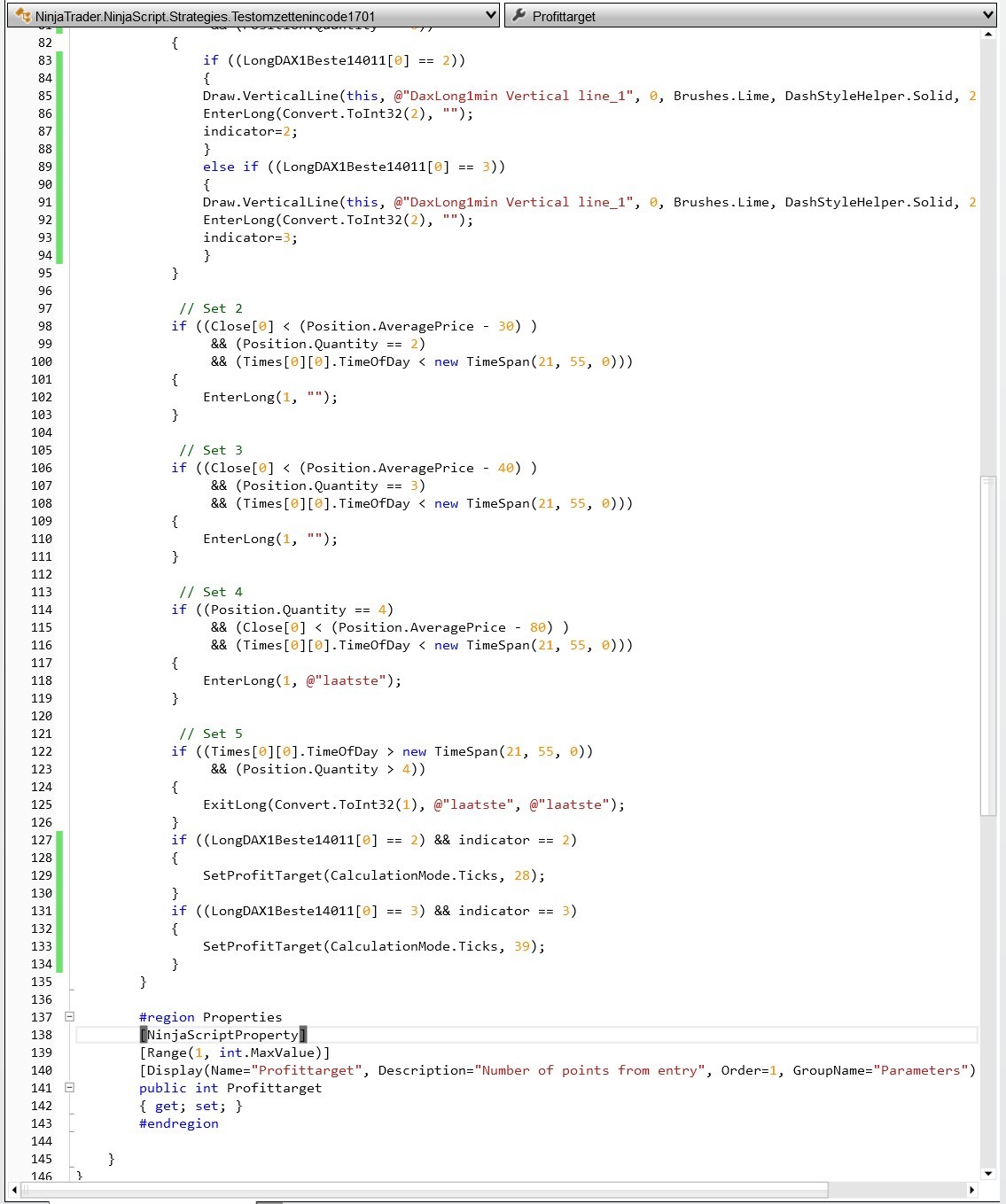Open the class selector dropdown Testomzettenincode1701
1006x1204 pixels.
click(253, 16)
